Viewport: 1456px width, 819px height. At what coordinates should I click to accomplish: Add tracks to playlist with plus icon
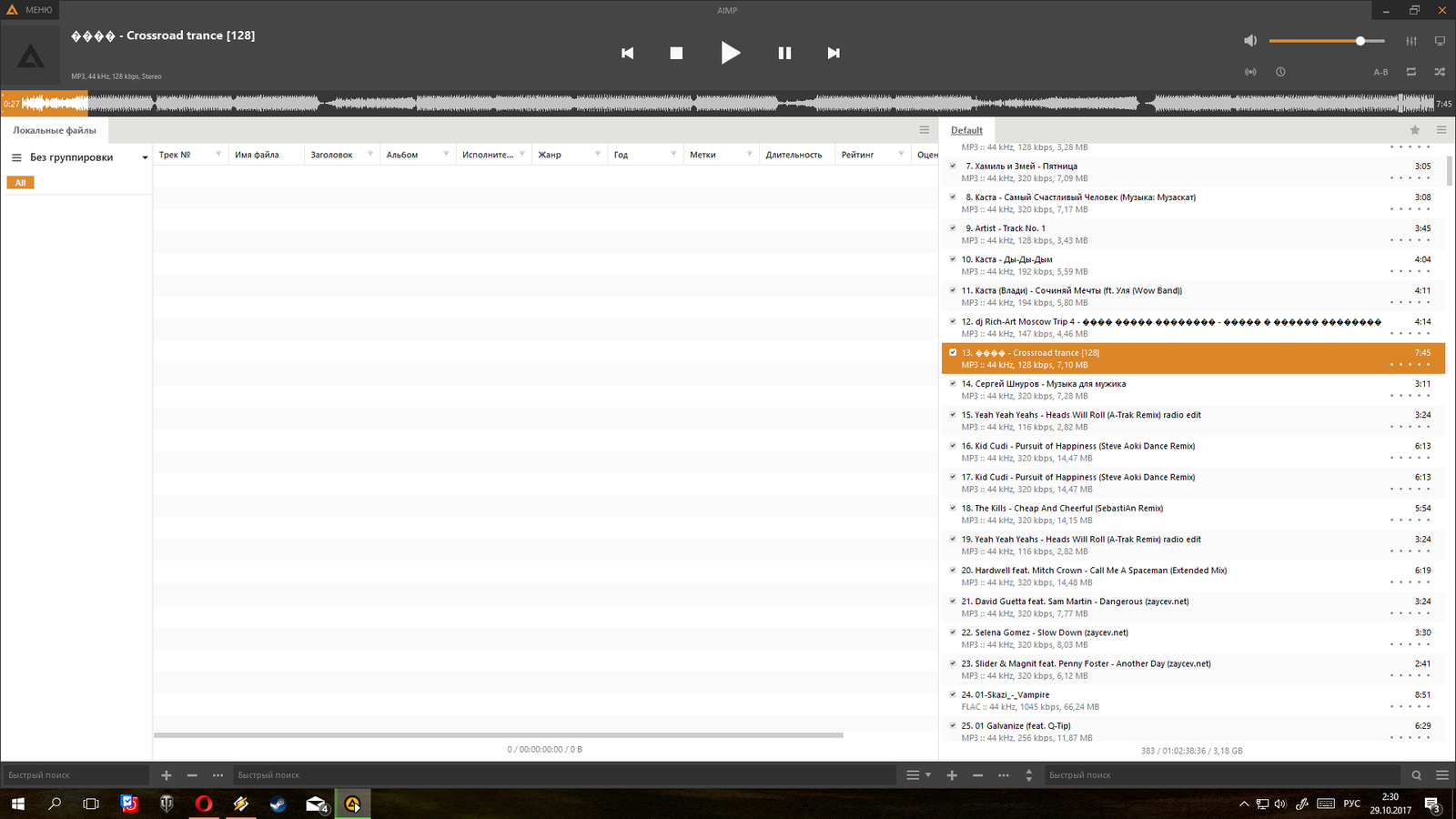click(952, 775)
